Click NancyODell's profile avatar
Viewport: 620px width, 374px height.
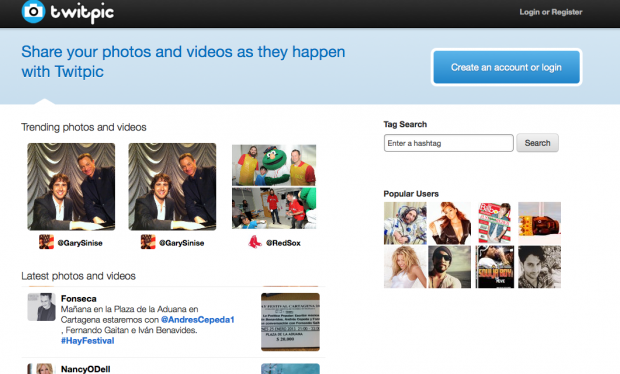click(42, 369)
